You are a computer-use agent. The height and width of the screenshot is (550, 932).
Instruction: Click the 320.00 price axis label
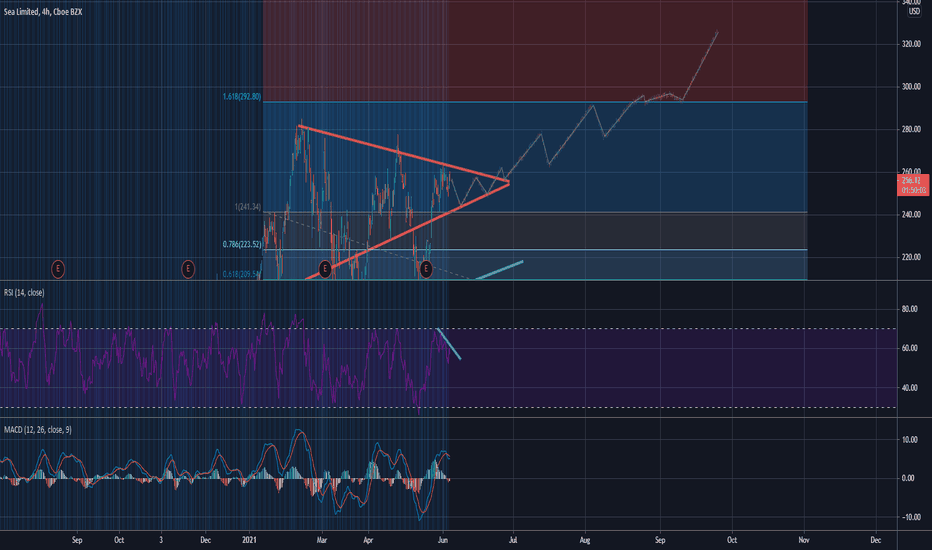coord(911,44)
